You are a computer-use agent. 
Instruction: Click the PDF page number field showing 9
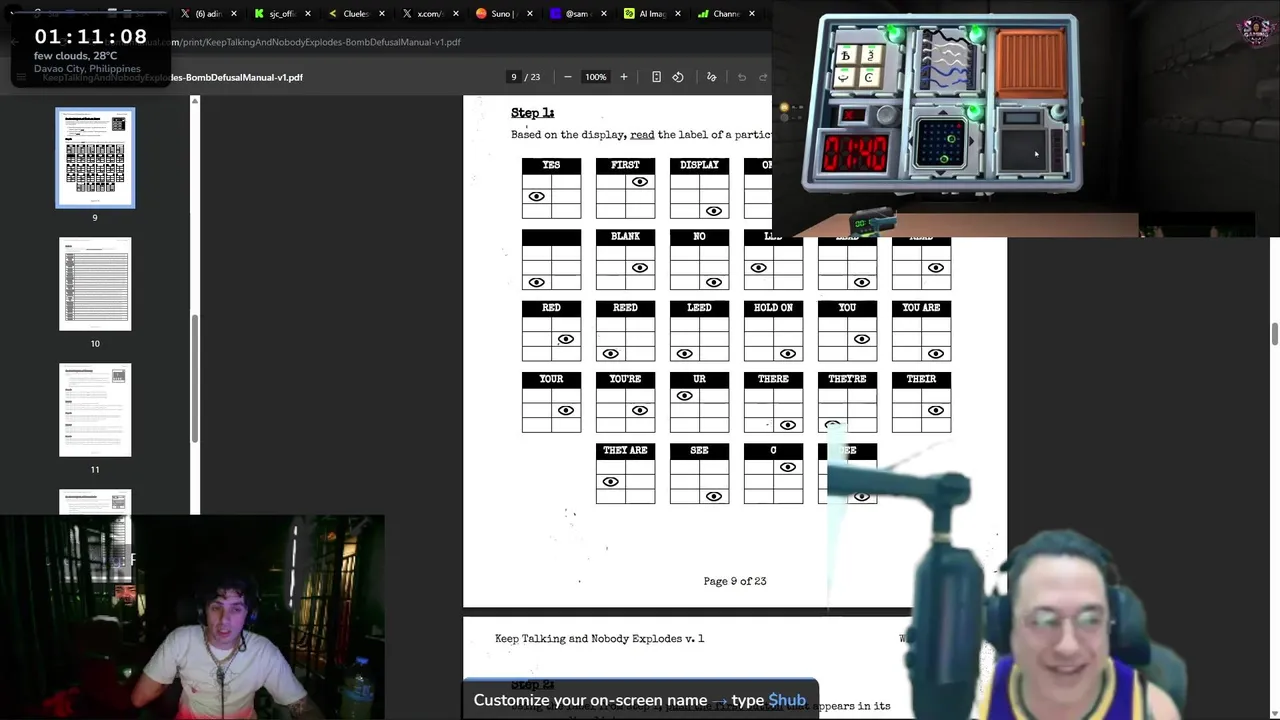[x=514, y=77]
